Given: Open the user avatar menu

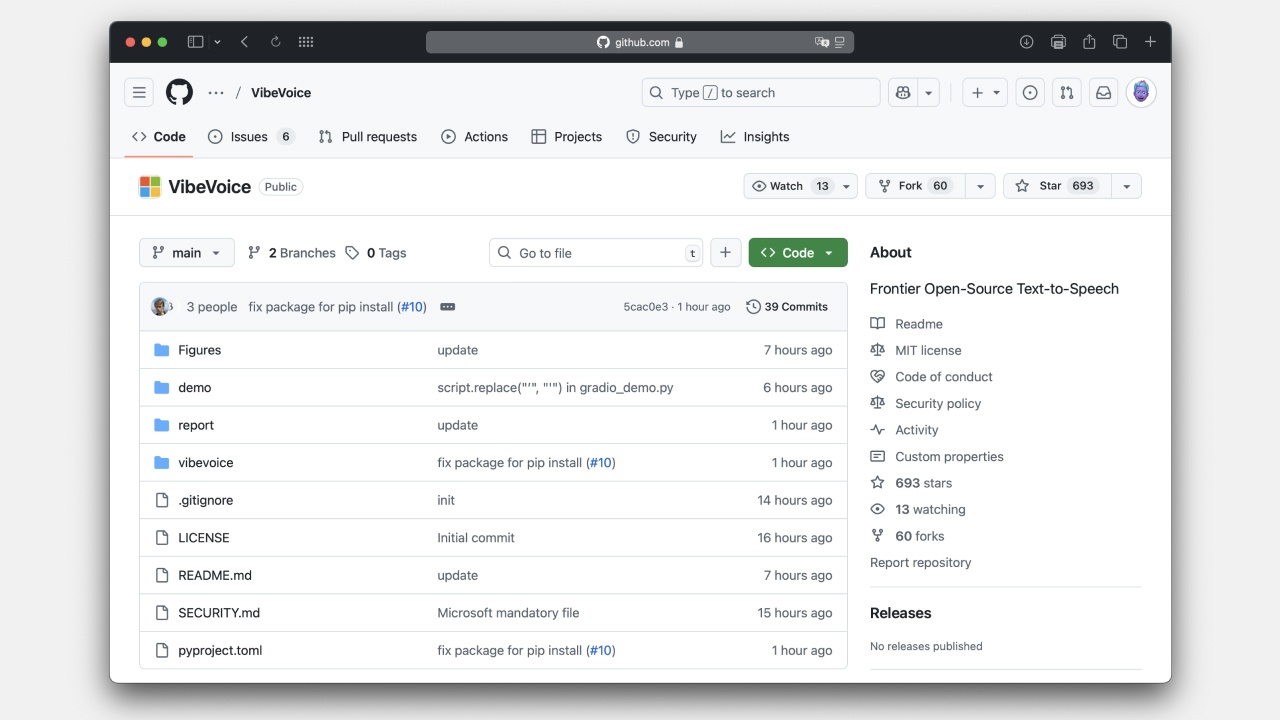Looking at the screenshot, I should tap(1141, 92).
